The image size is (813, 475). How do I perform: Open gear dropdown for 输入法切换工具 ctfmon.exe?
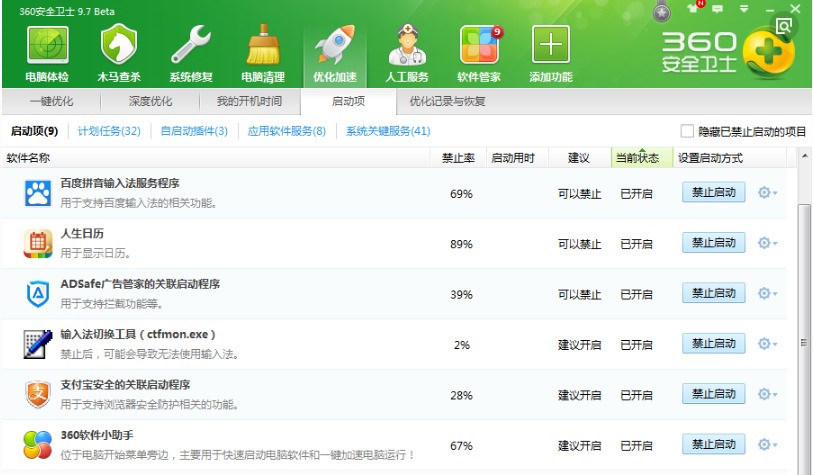pyautogui.click(x=767, y=344)
